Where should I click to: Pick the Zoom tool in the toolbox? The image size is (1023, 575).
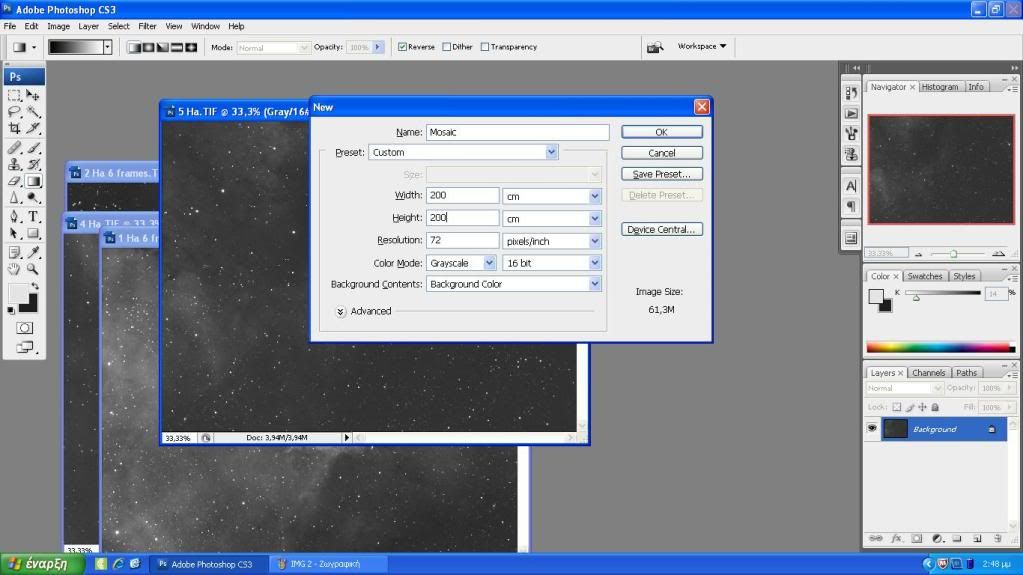(33, 269)
